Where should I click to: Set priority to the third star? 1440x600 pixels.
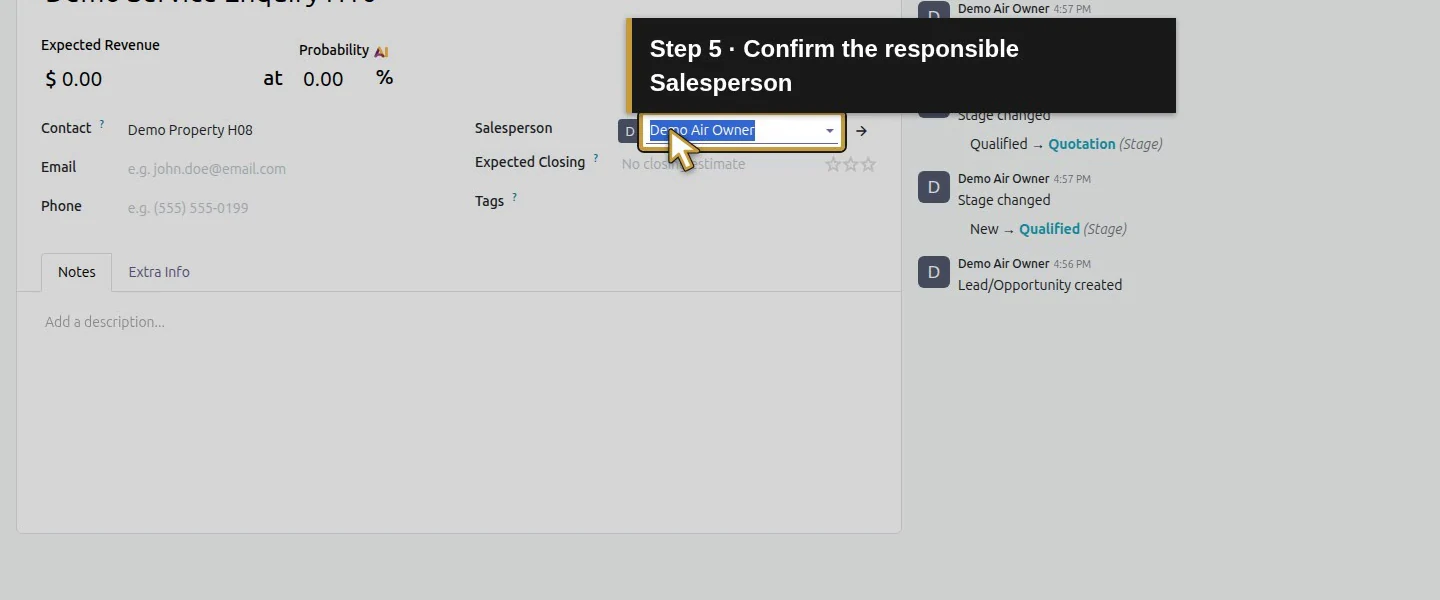[x=868, y=164]
